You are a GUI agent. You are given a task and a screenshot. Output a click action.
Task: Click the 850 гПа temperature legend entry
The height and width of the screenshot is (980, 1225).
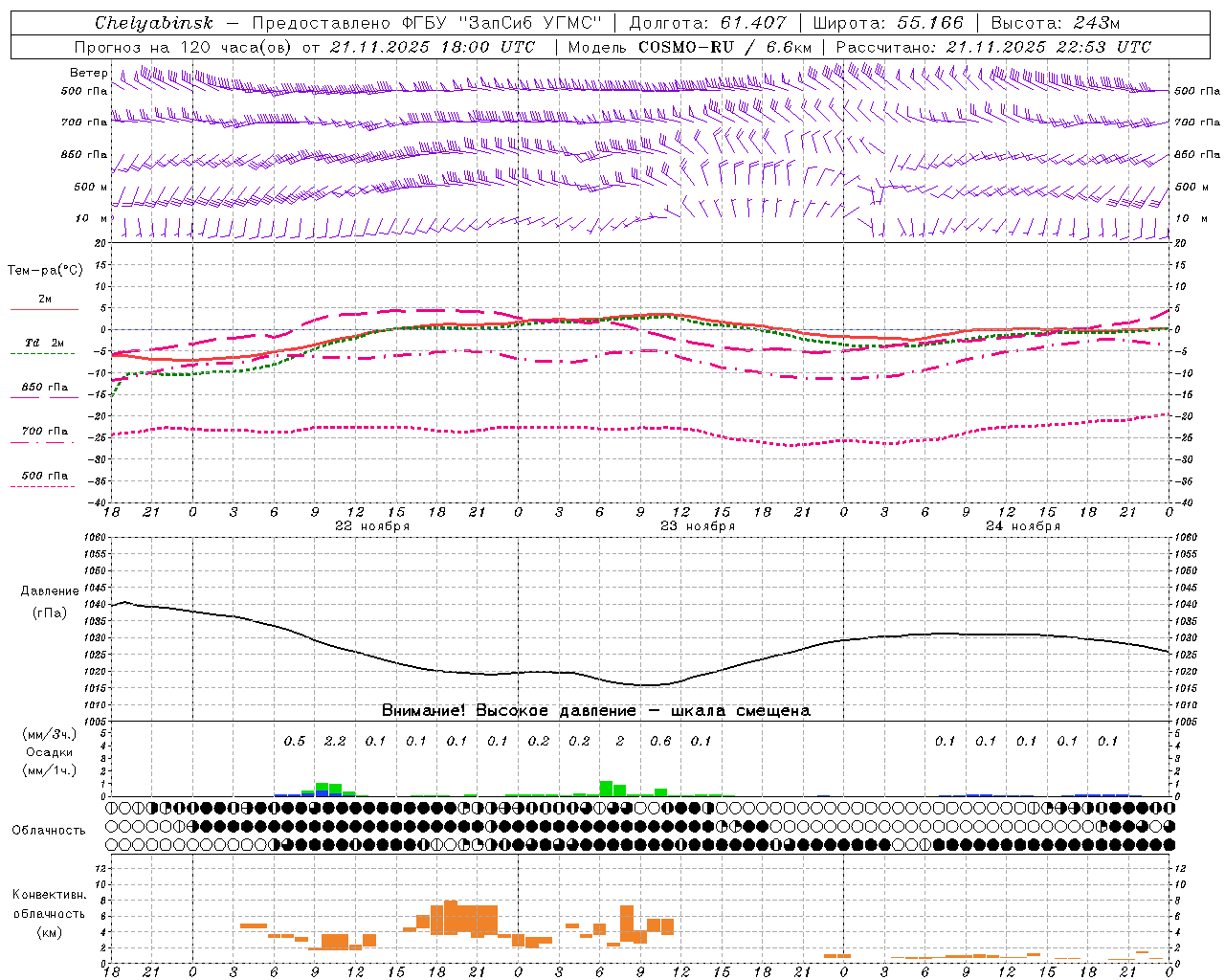point(44,388)
